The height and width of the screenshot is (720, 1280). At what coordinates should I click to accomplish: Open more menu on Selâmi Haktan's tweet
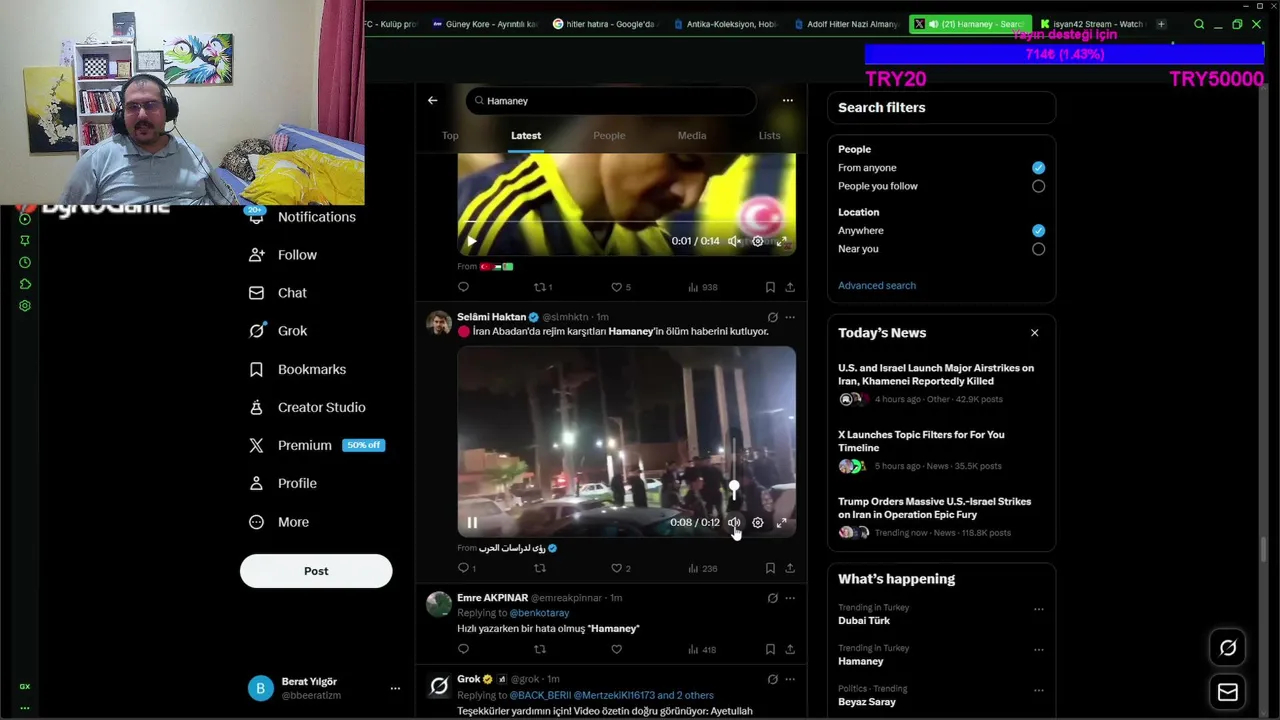[790, 317]
